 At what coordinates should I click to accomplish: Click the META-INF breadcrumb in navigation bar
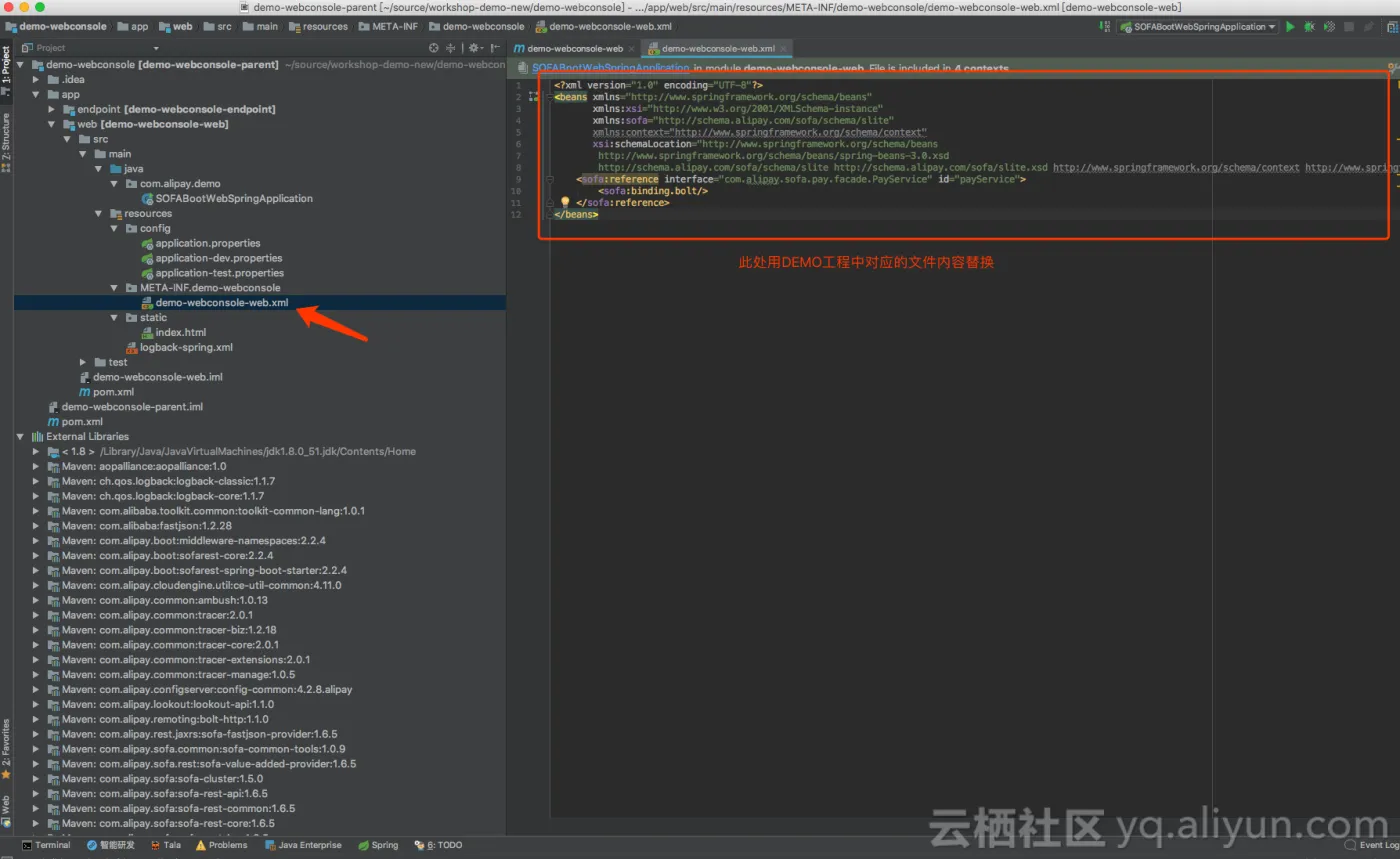(x=390, y=27)
